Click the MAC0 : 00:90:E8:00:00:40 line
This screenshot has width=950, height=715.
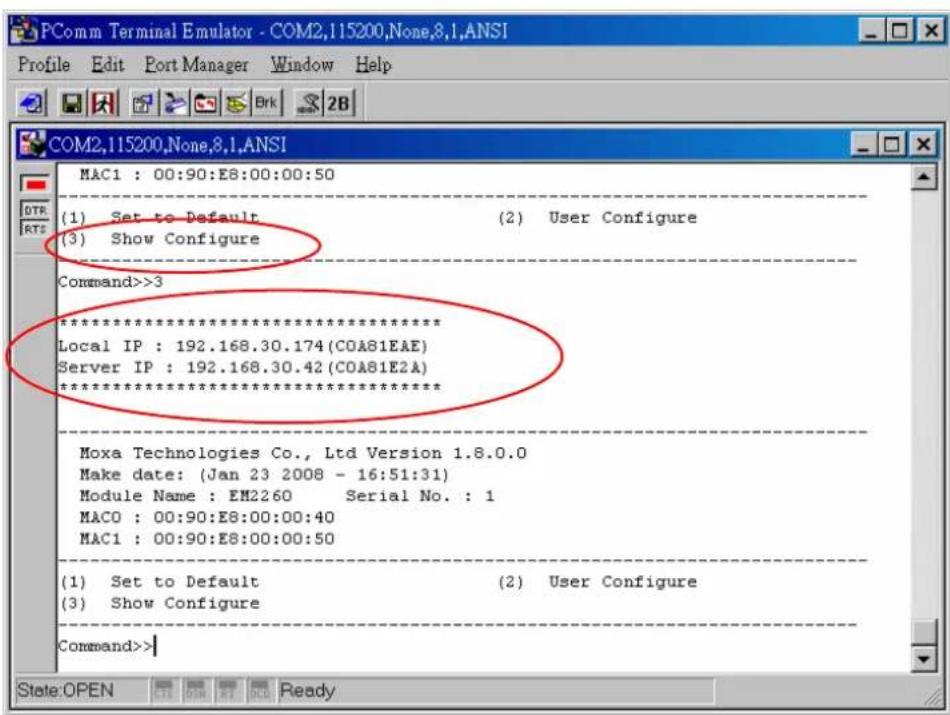(207, 517)
